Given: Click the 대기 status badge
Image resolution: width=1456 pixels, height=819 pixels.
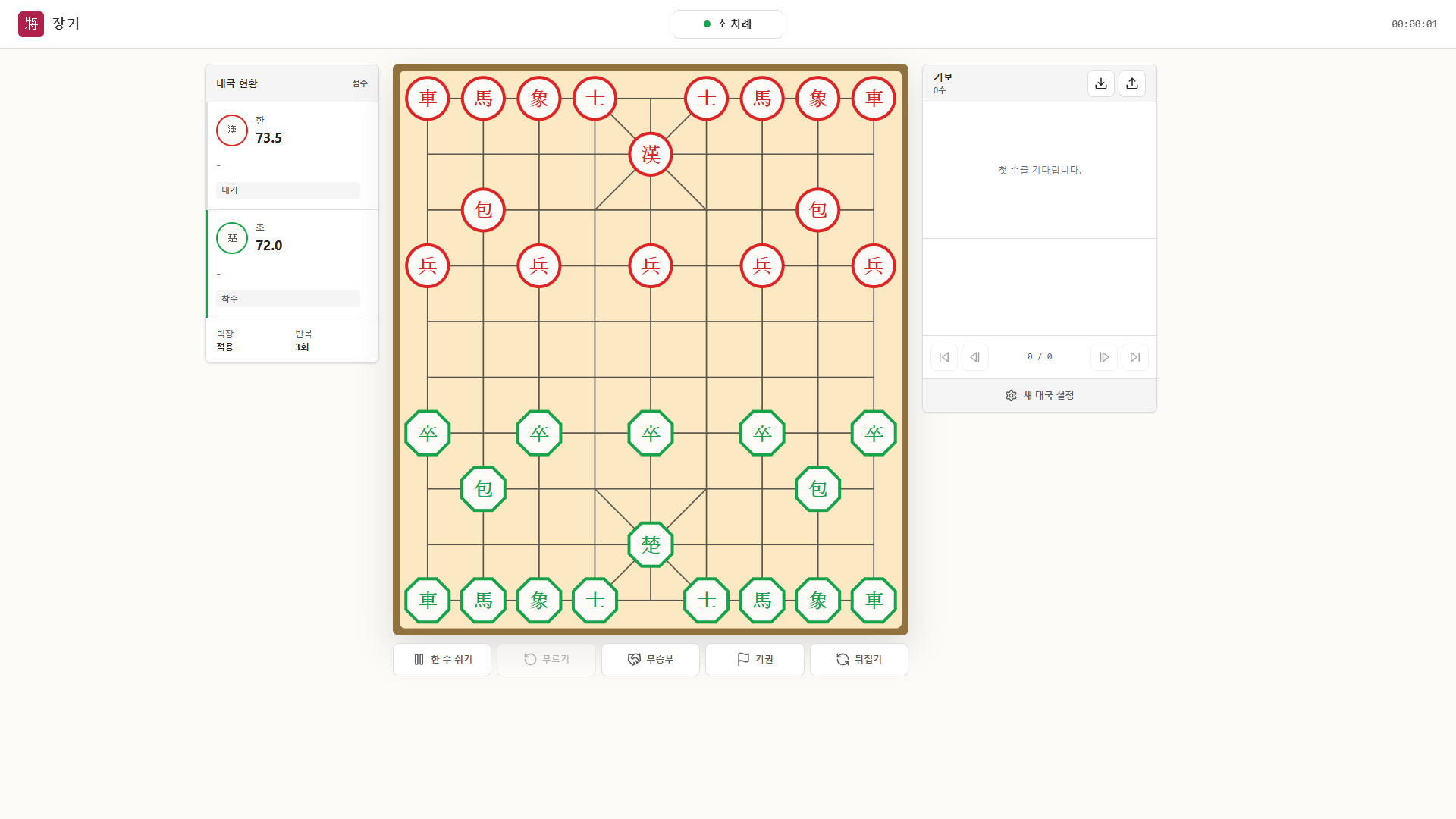Looking at the screenshot, I should click(x=288, y=190).
